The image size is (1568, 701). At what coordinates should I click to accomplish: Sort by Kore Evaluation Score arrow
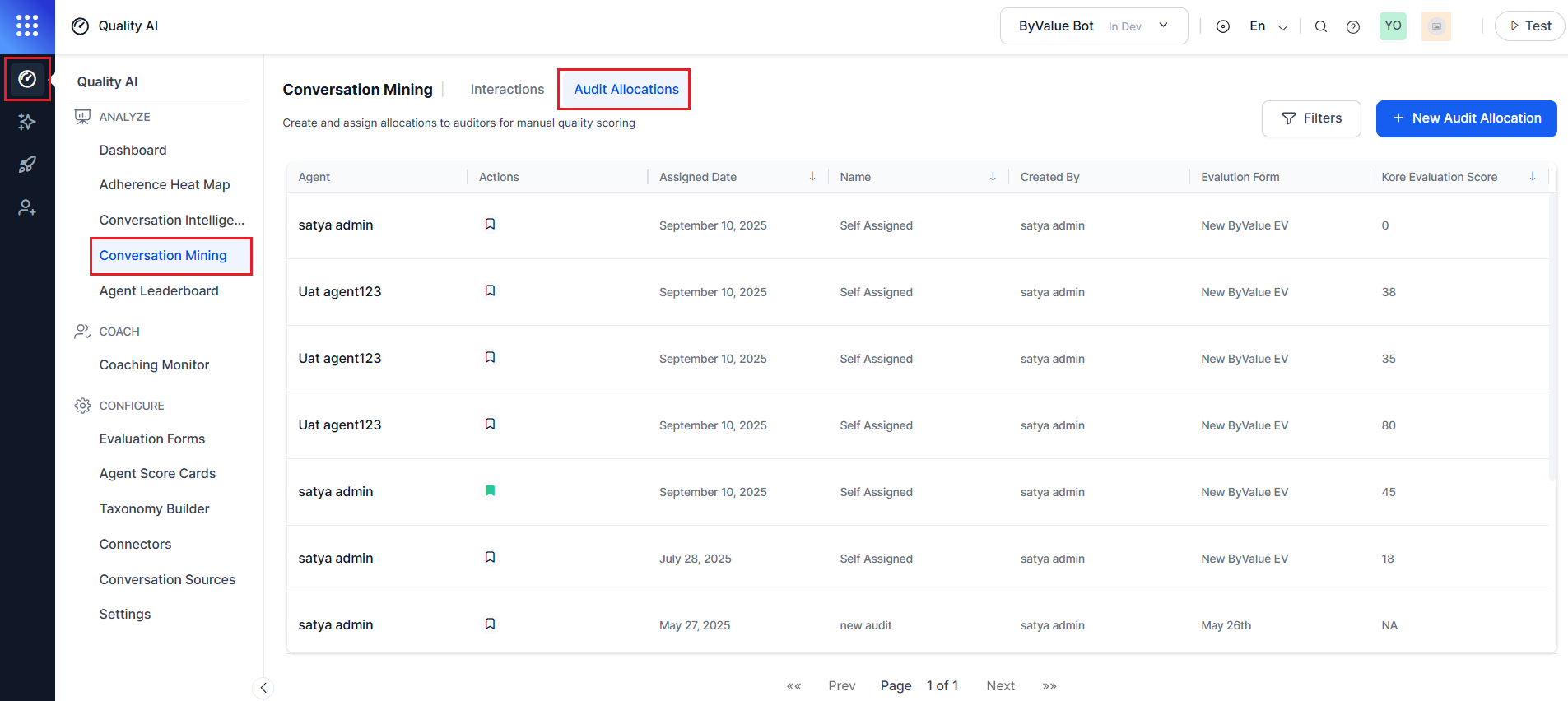click(x=1532, y=176)
